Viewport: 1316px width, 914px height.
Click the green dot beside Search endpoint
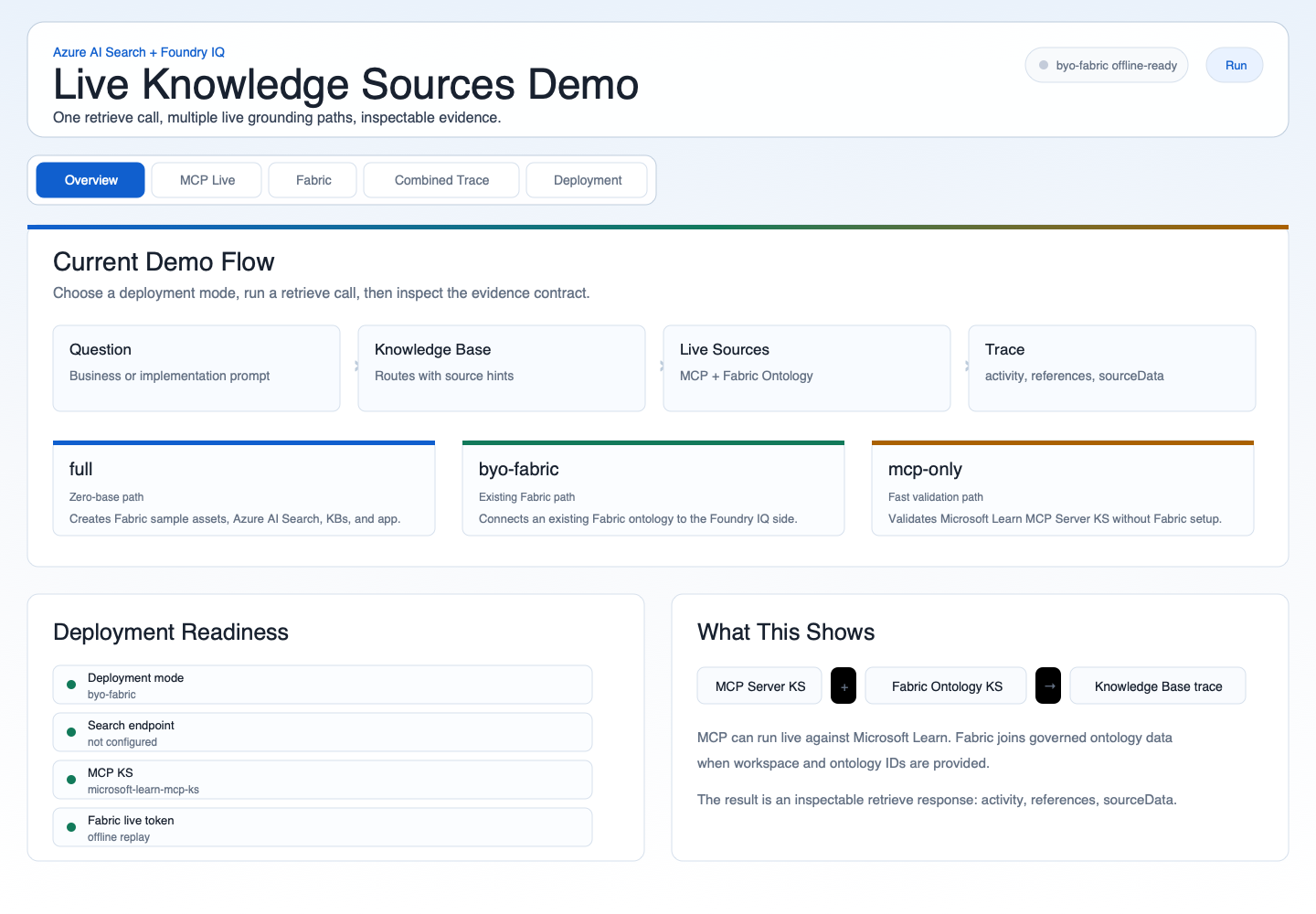71,732
